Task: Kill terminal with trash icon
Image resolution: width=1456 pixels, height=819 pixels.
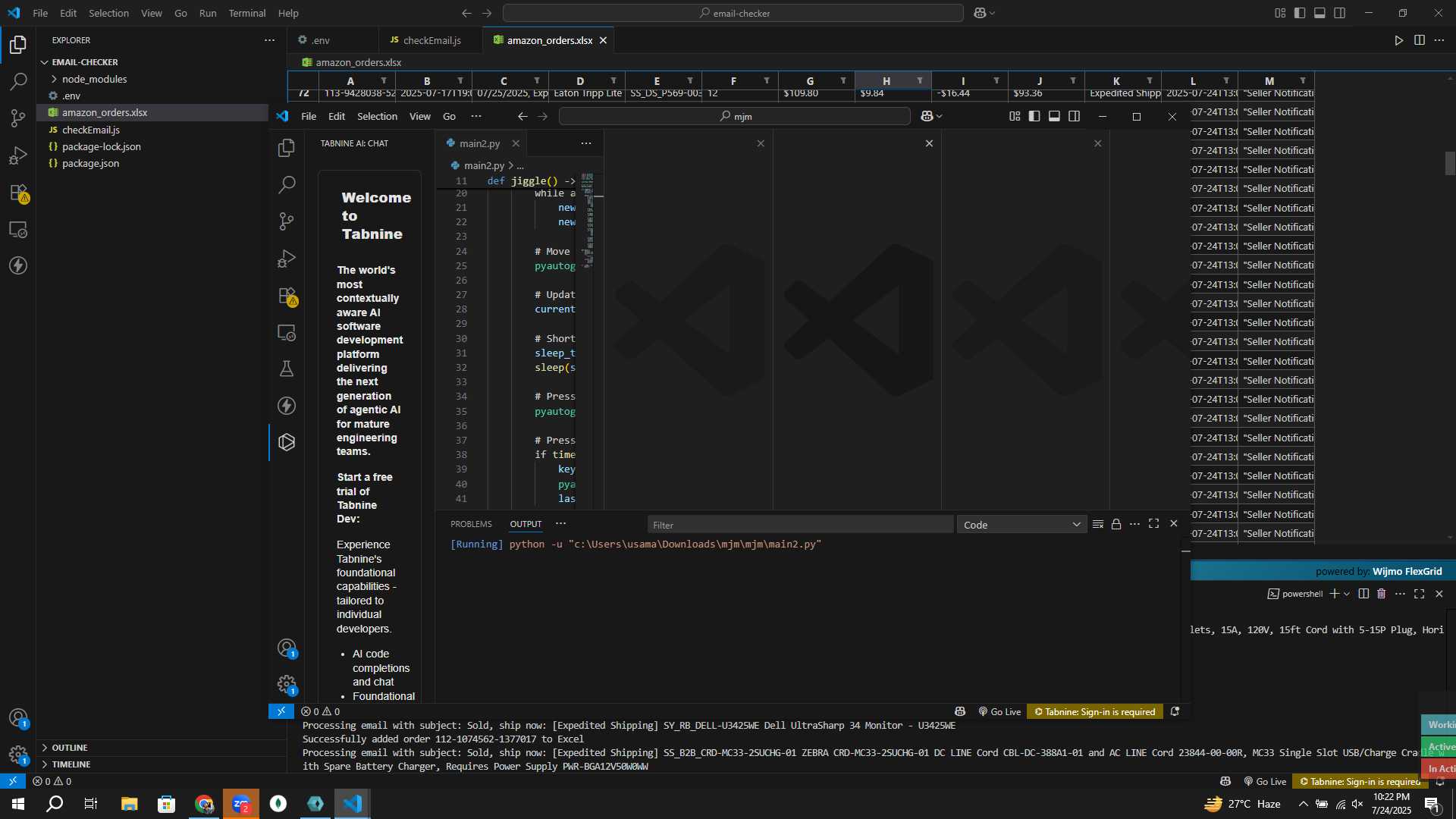Action: point(1382,594)
